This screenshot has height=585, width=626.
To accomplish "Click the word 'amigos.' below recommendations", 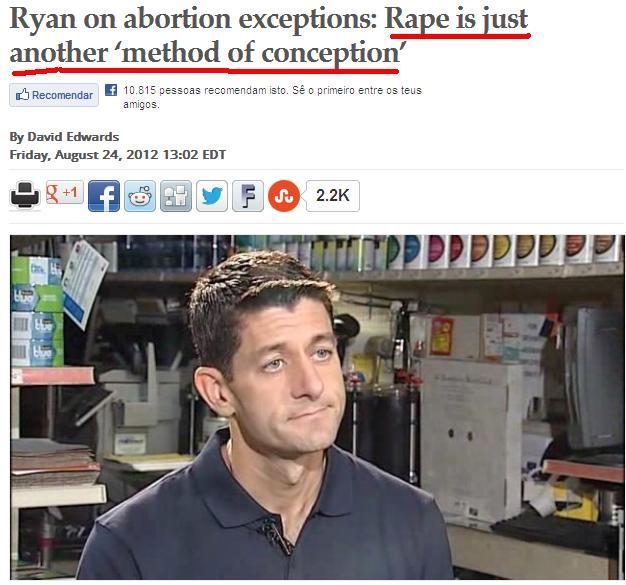I will click(141, 105).
